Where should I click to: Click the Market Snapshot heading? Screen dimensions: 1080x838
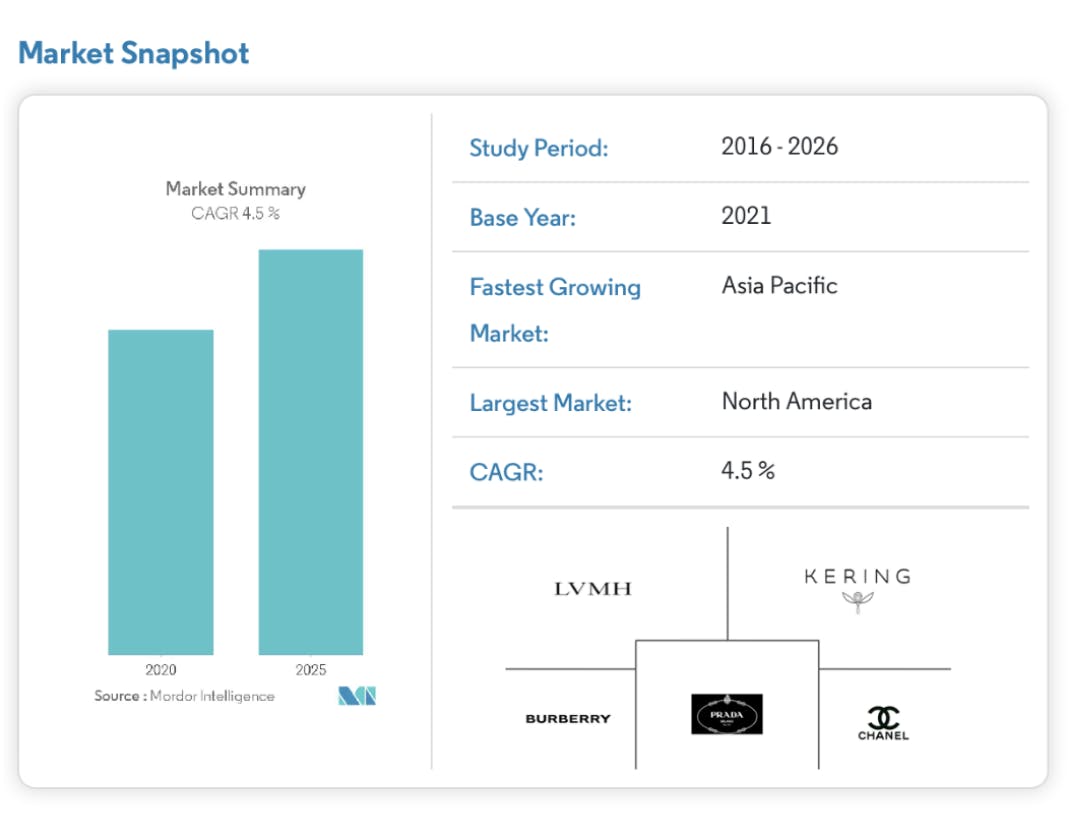(x=134, y=53)
